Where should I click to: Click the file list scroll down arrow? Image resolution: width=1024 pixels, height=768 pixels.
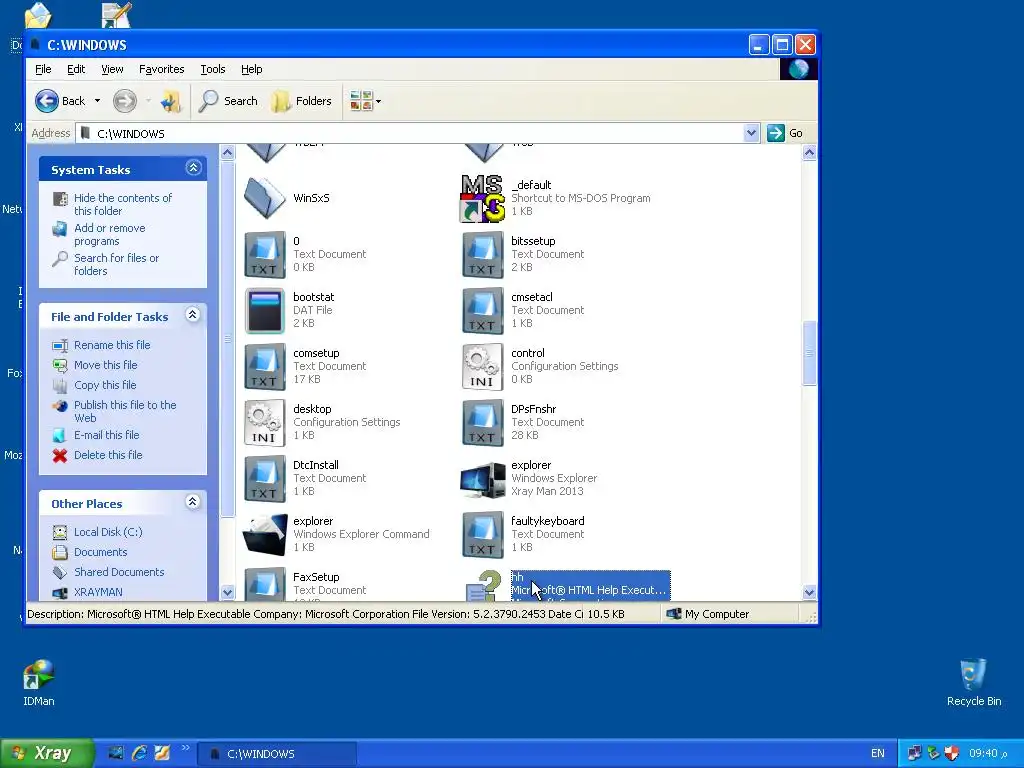[809, 593]
